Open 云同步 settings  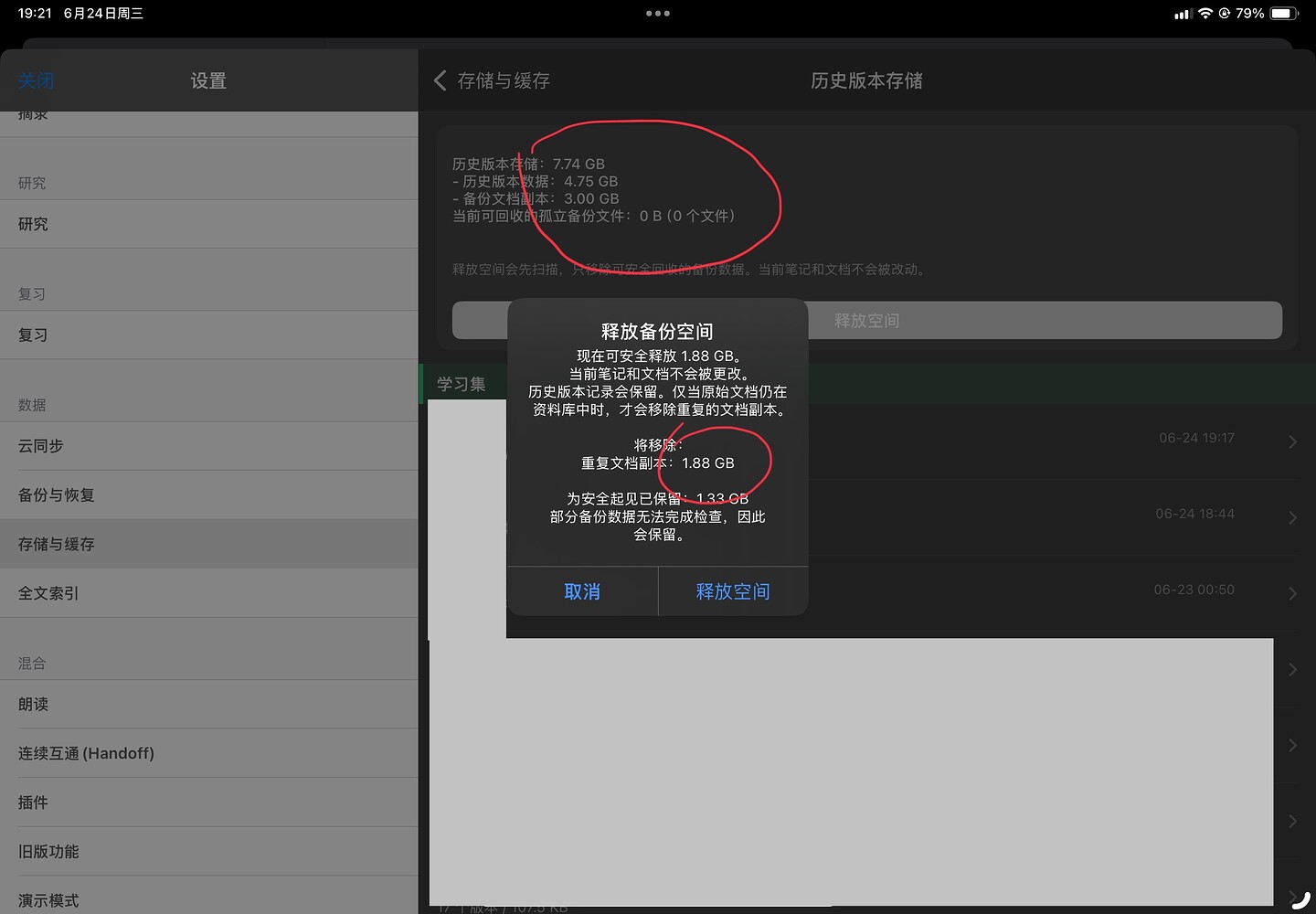point(209,446)
